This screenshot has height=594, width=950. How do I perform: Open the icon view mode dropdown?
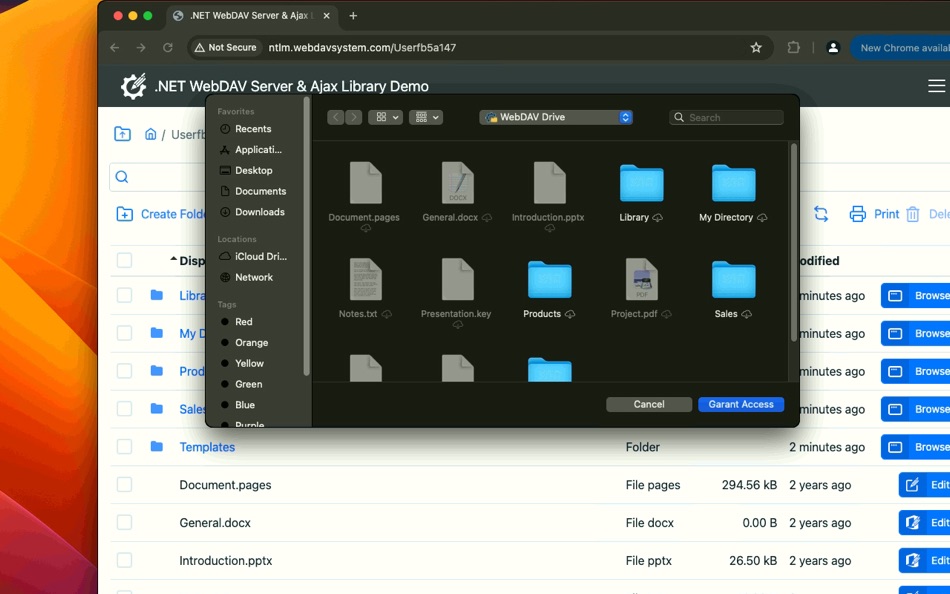coord(385,117)
